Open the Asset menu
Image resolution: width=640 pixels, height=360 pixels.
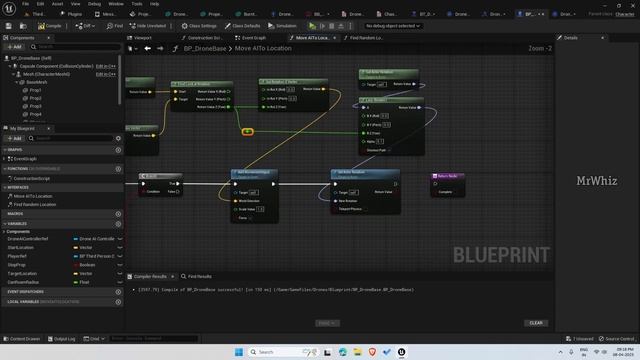(57, 4)
